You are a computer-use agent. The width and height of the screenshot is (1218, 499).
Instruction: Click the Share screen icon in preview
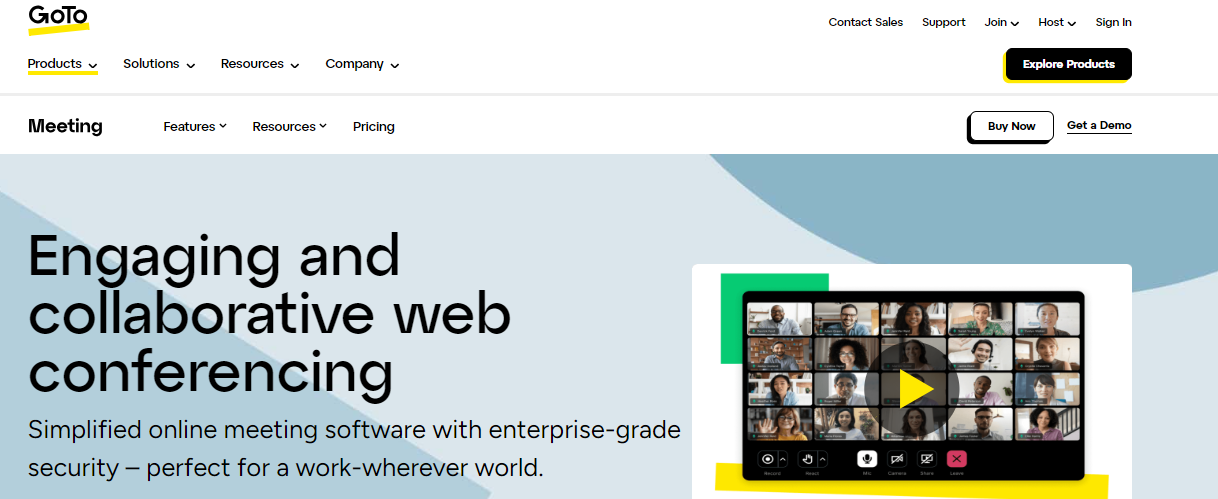click(x=927, y=459)
